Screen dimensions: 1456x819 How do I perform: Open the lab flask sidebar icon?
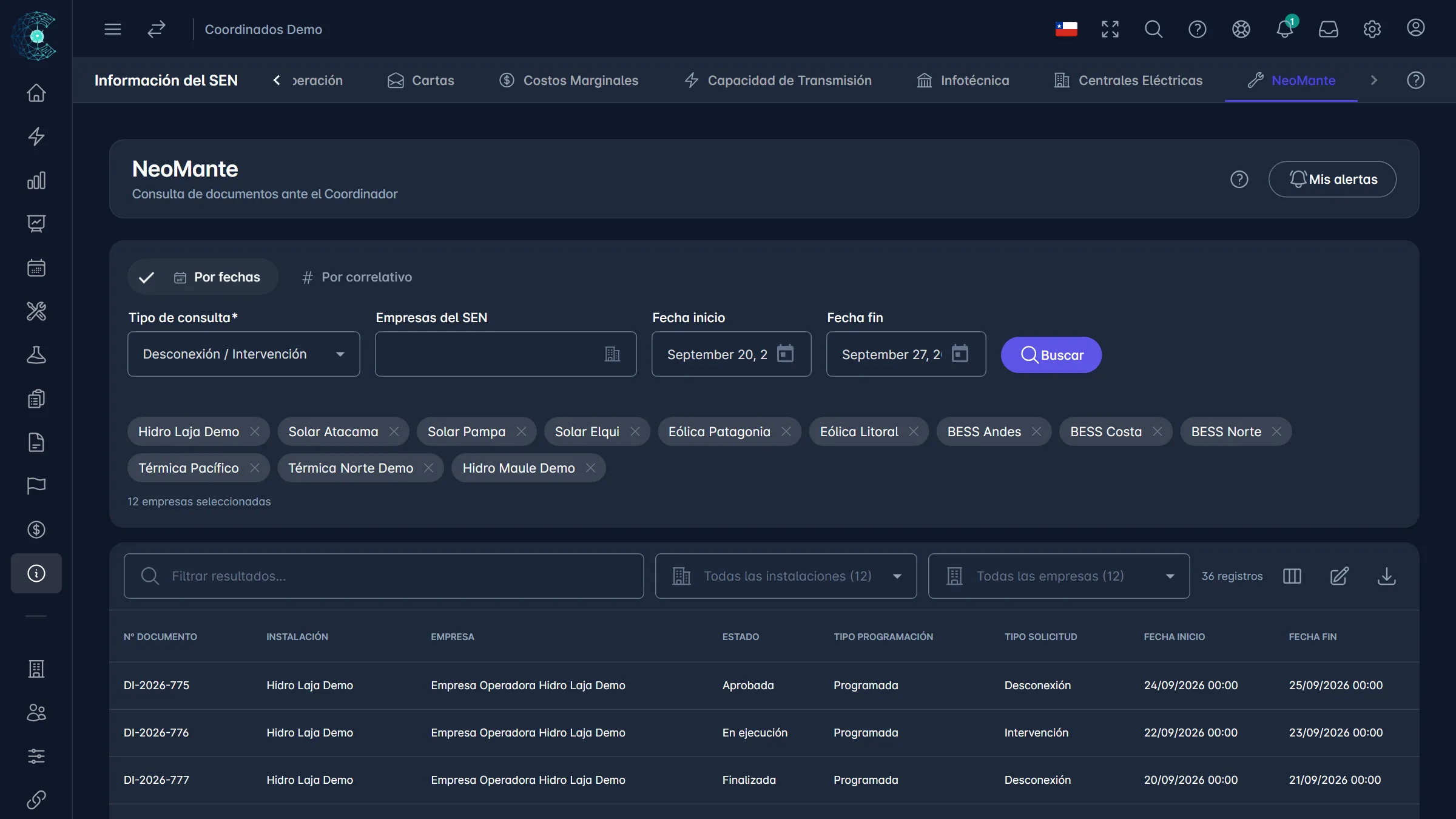tap(36, 355)
